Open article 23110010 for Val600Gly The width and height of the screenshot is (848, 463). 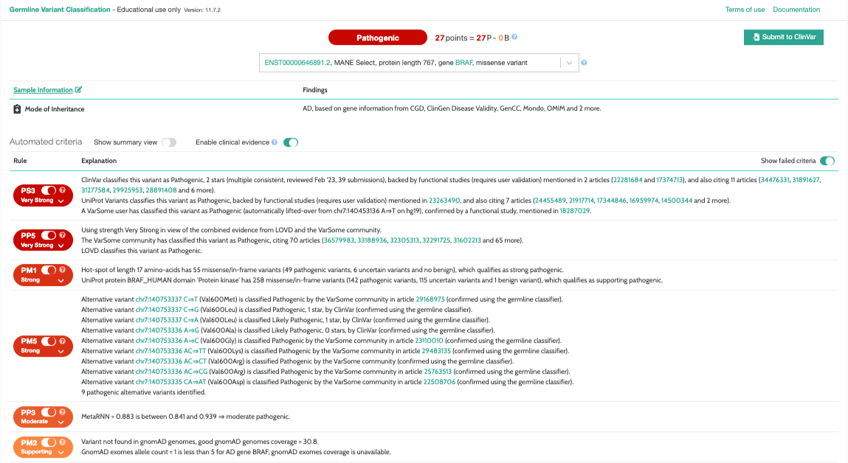[x=429, y=341]
